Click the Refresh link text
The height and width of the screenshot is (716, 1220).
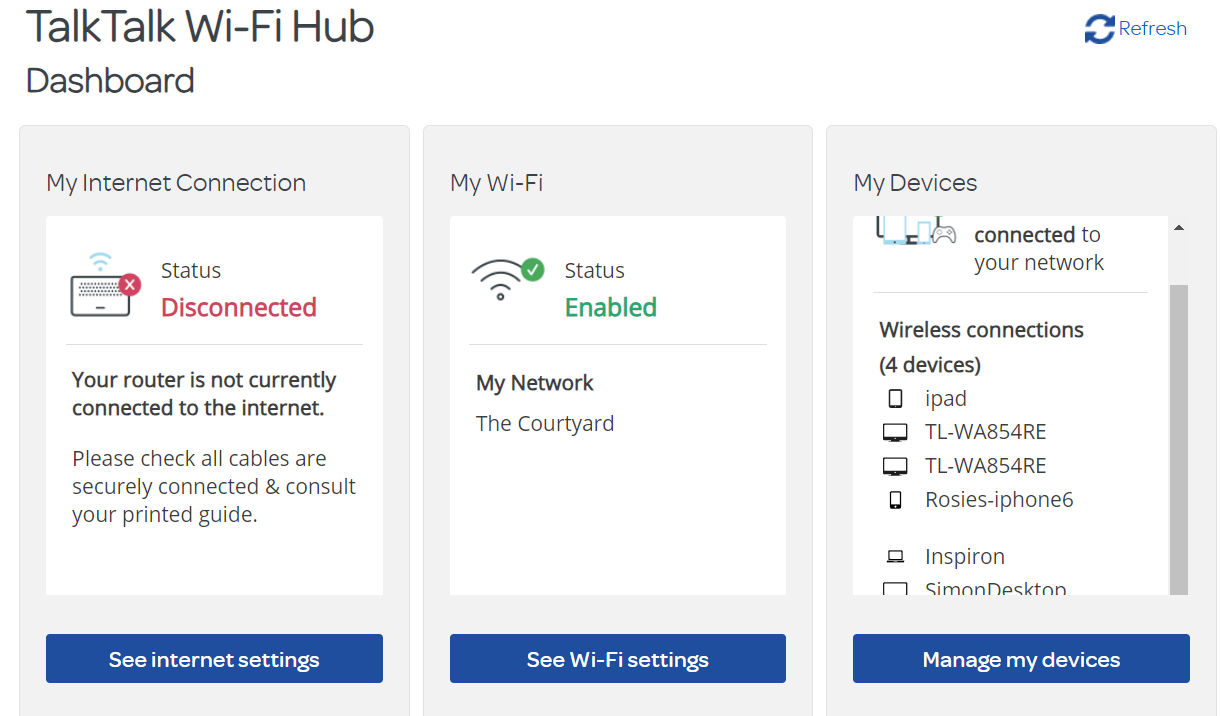point(1150,28)
